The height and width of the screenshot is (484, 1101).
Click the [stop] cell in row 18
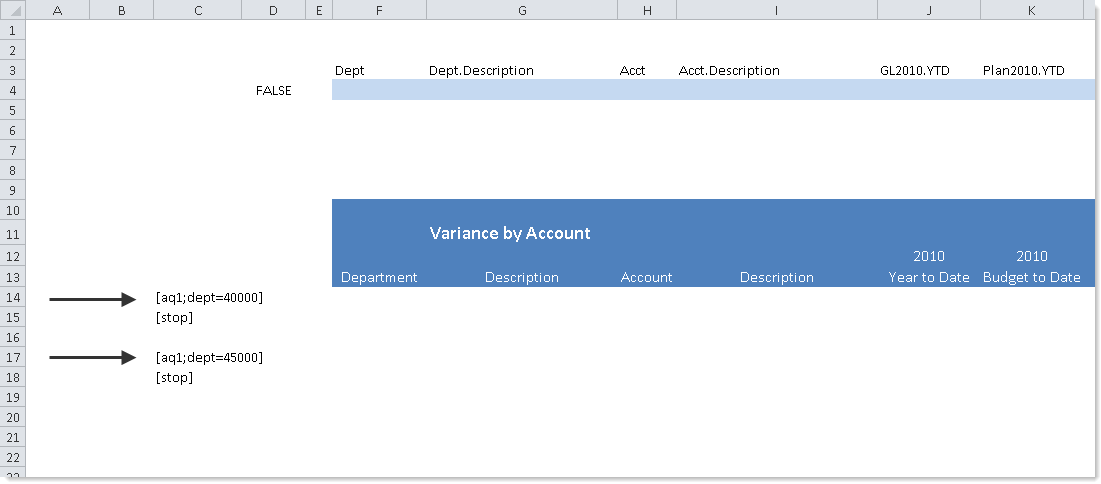point(175,378)
